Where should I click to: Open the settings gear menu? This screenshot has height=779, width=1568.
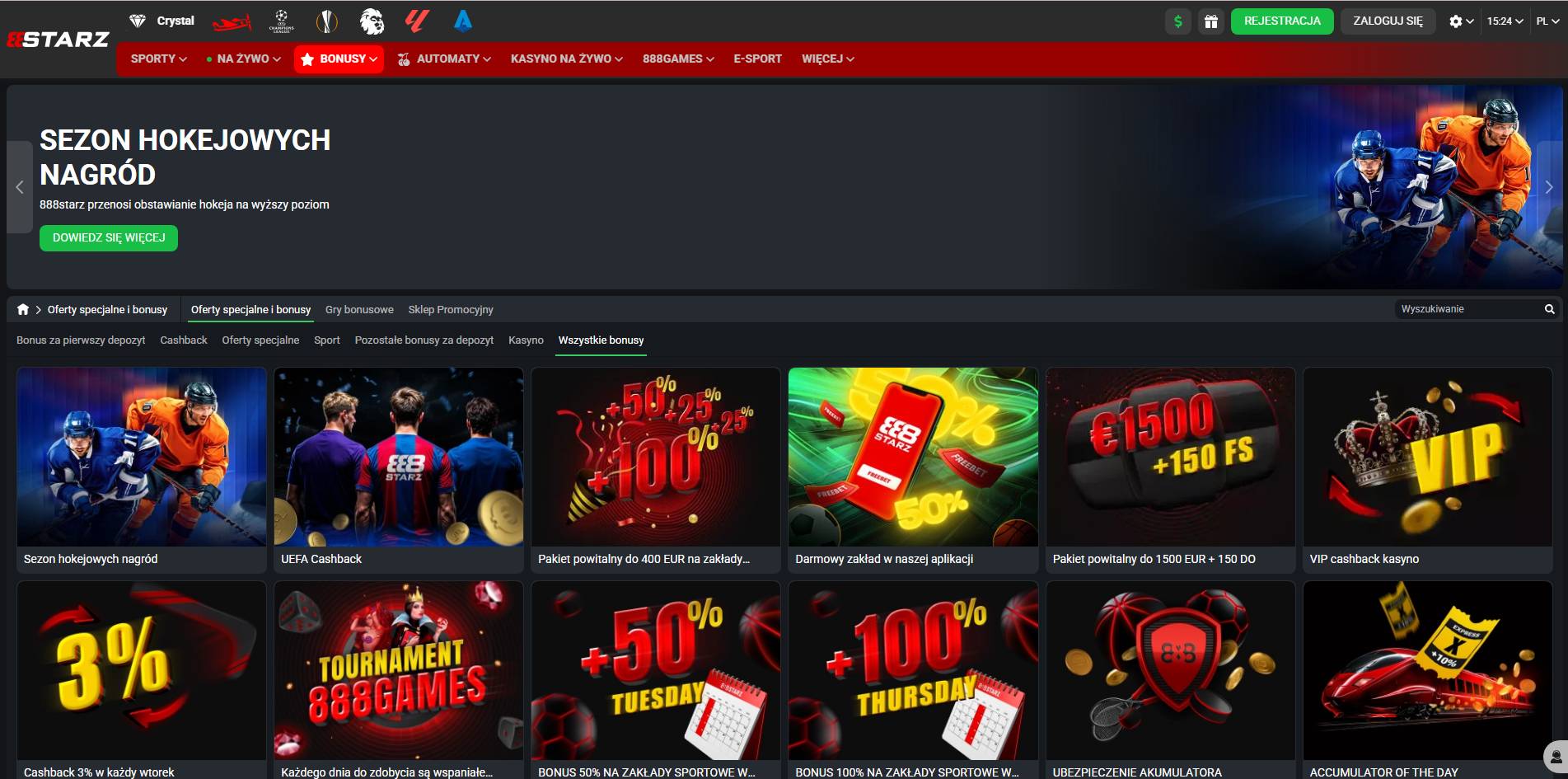point(1461,21)
